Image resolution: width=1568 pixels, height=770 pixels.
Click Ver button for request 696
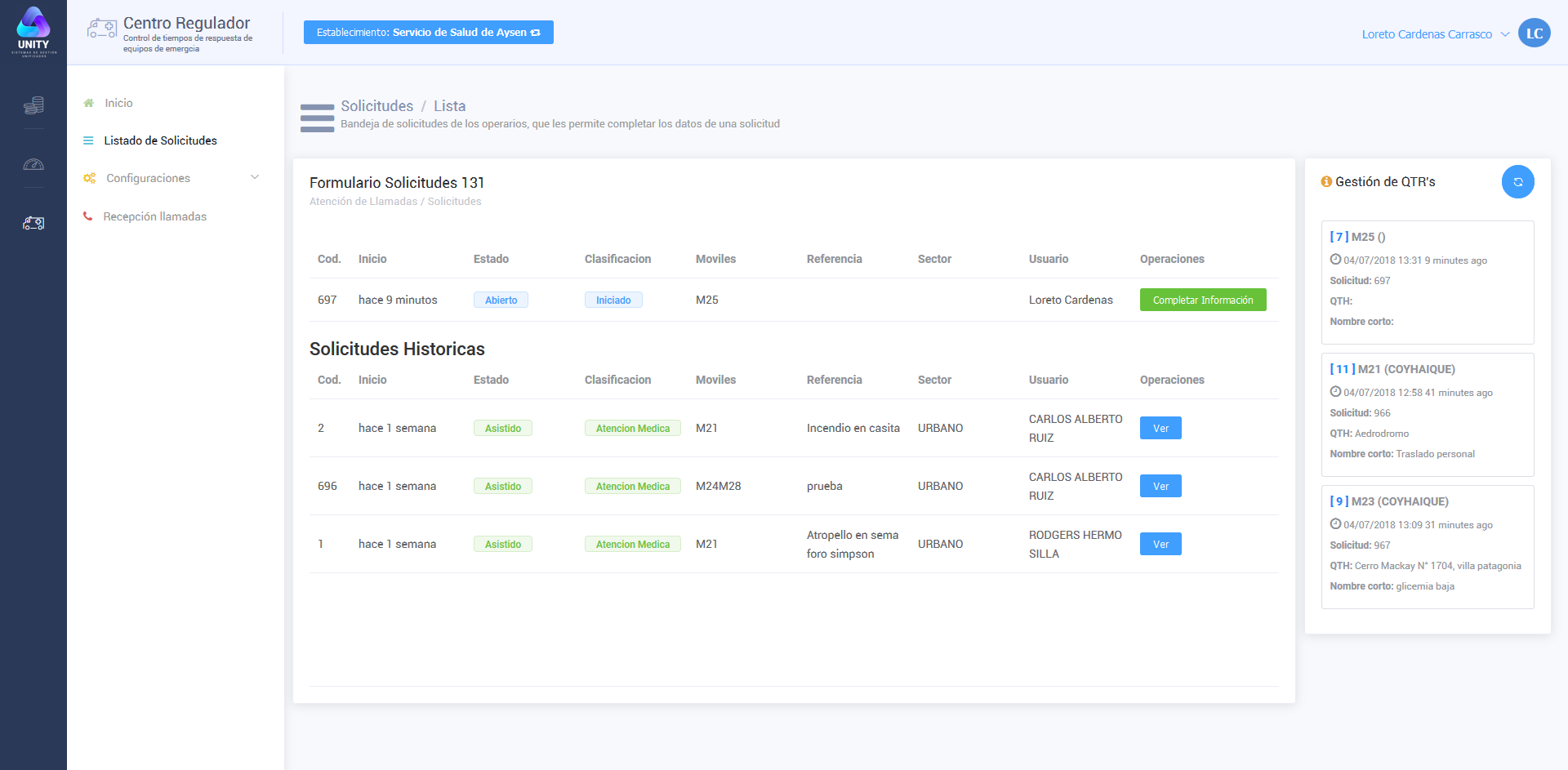(x=1160, y=486)
